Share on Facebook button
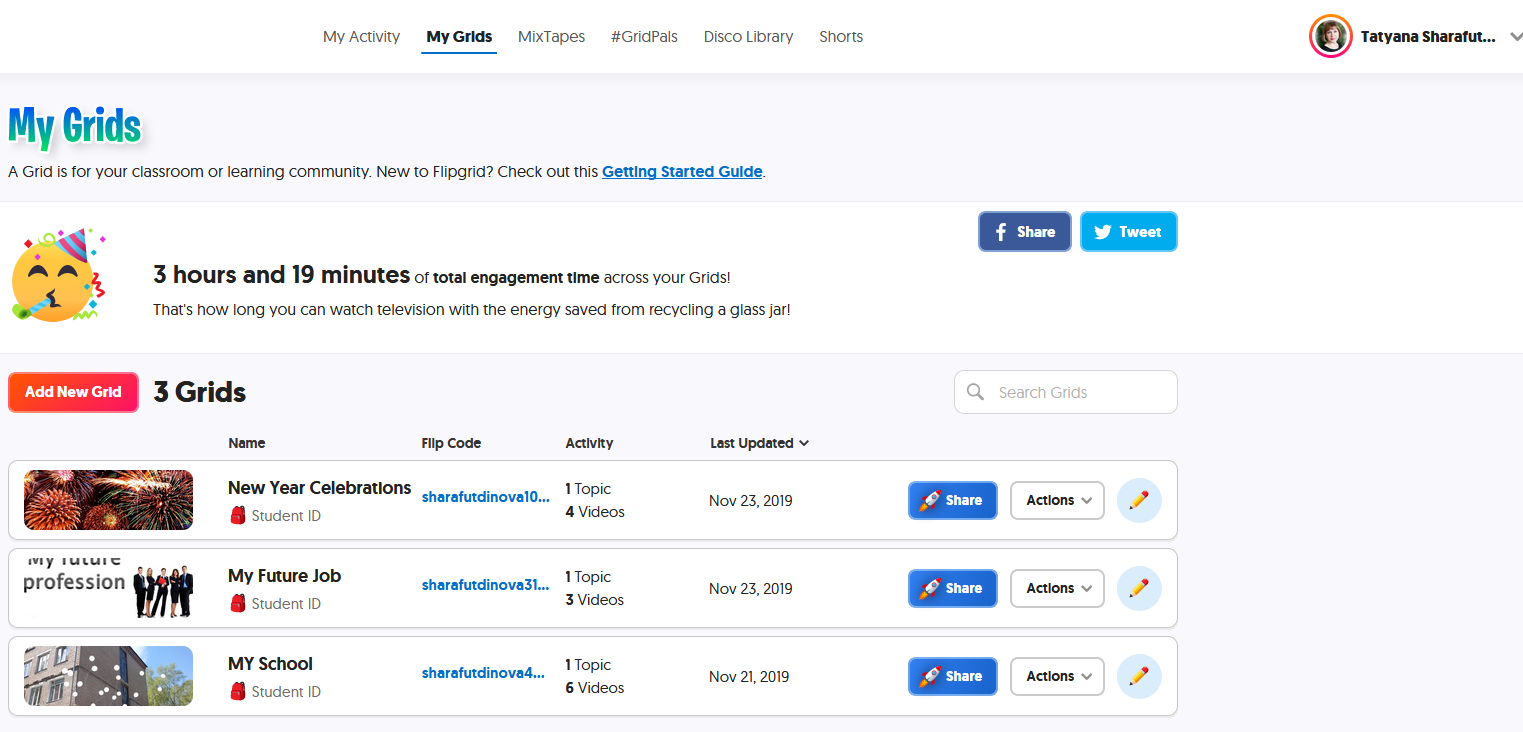This screenshot has height=732, width=1523. click(x=1025, y=232)
